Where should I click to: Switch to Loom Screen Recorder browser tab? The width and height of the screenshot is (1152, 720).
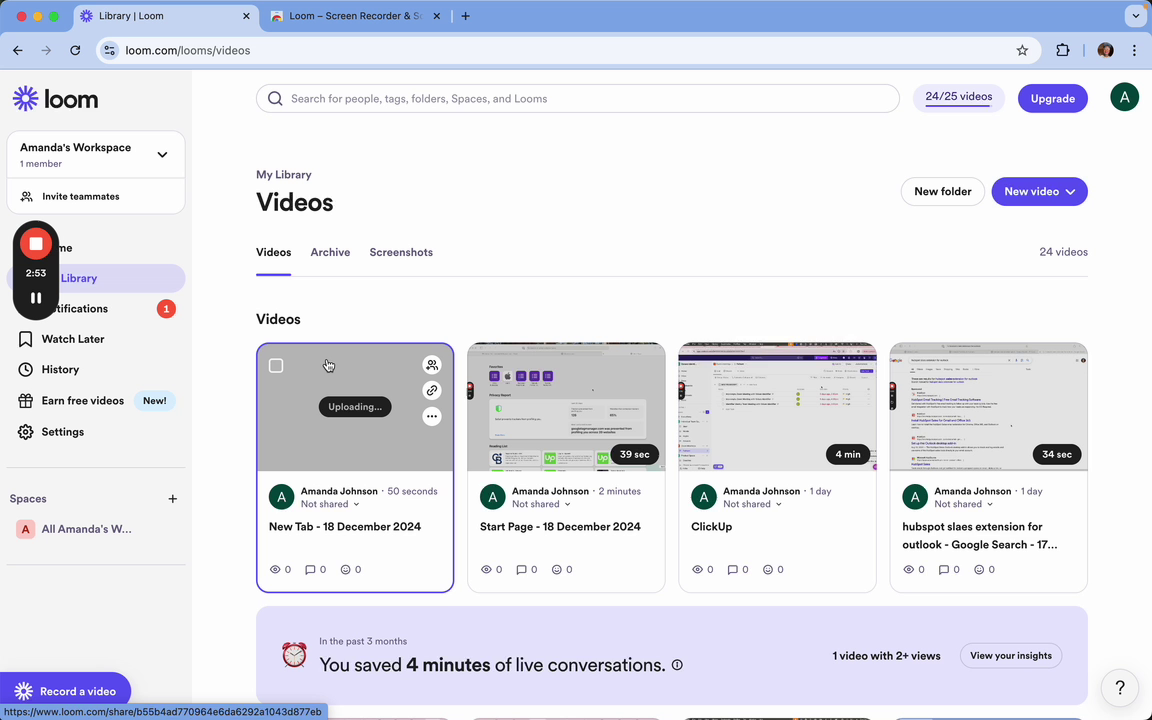point(355,15)
